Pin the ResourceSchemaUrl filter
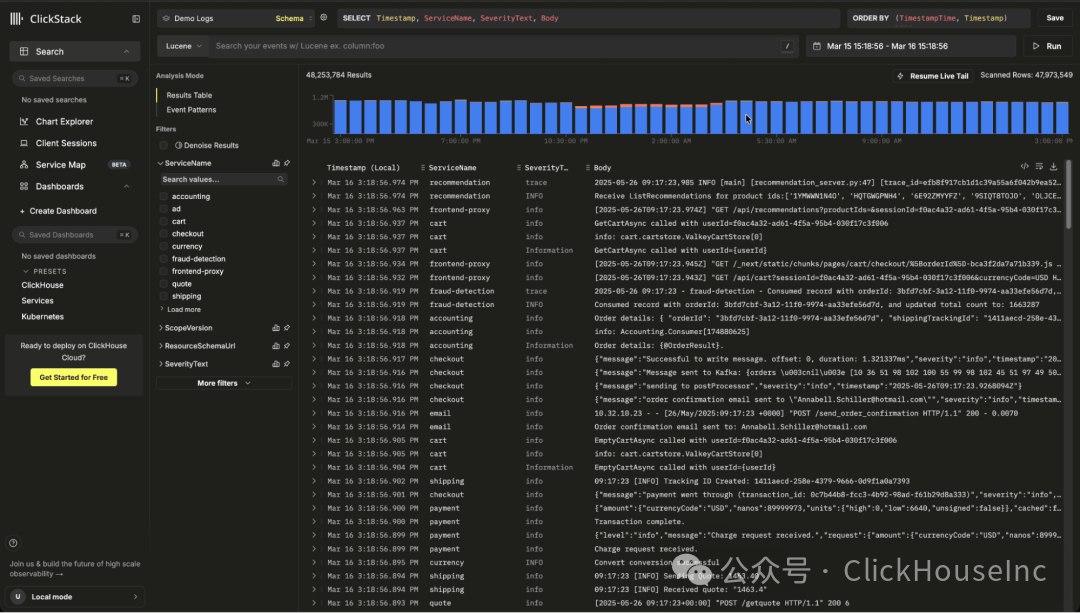 (287, 346)
